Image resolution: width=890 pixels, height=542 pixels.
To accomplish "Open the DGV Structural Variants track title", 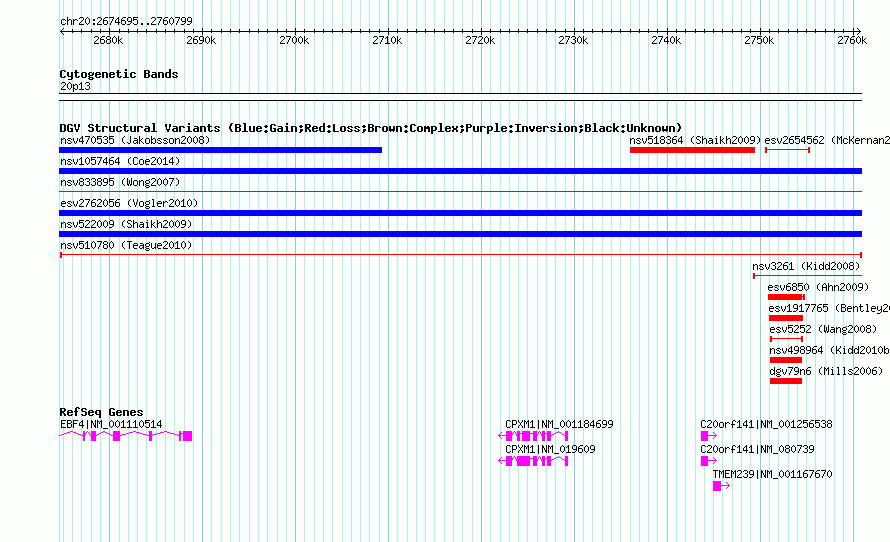I will (371, 128).
